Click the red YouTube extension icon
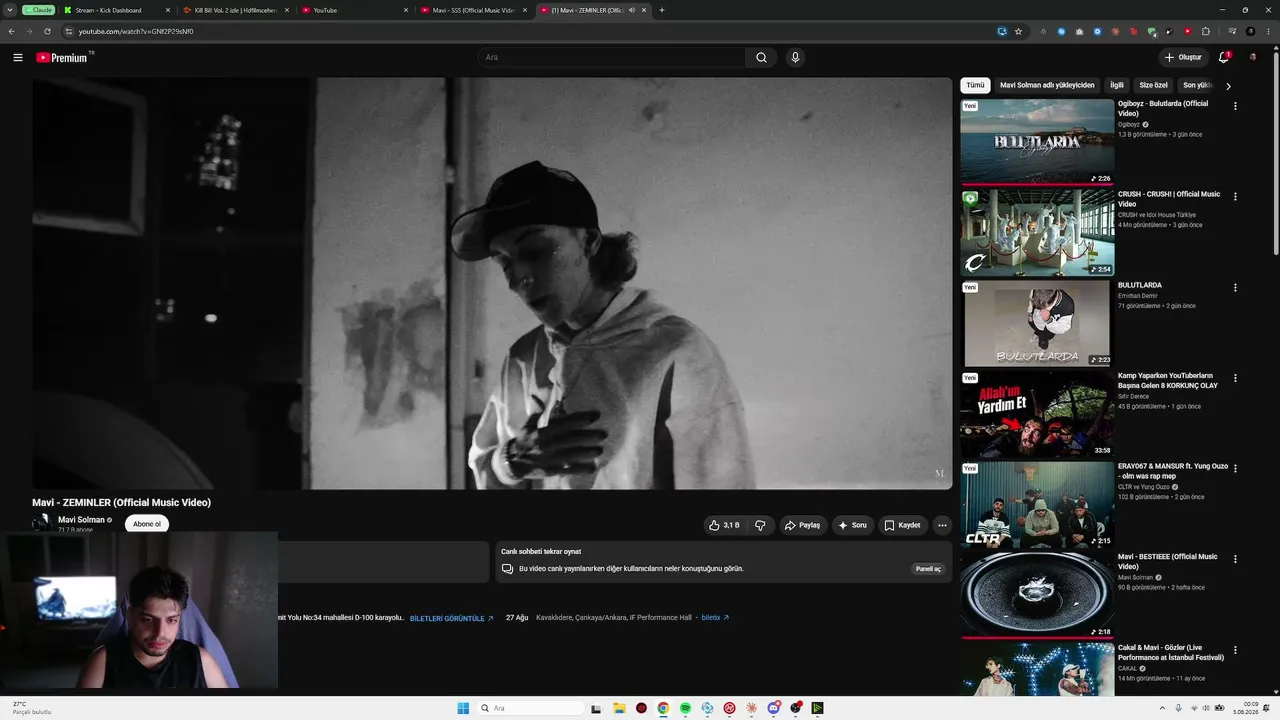1280x720 pixels. pos(1188,31)
